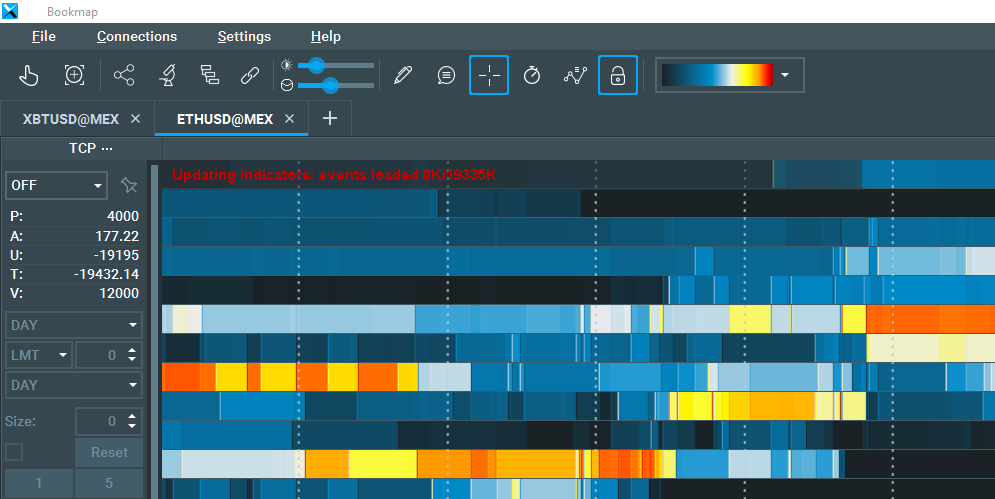Image resolution: width=995 pixels, height=499 pixels.
Task: Open the OFF dropdown in trading panel
Action: coord(56,185)
